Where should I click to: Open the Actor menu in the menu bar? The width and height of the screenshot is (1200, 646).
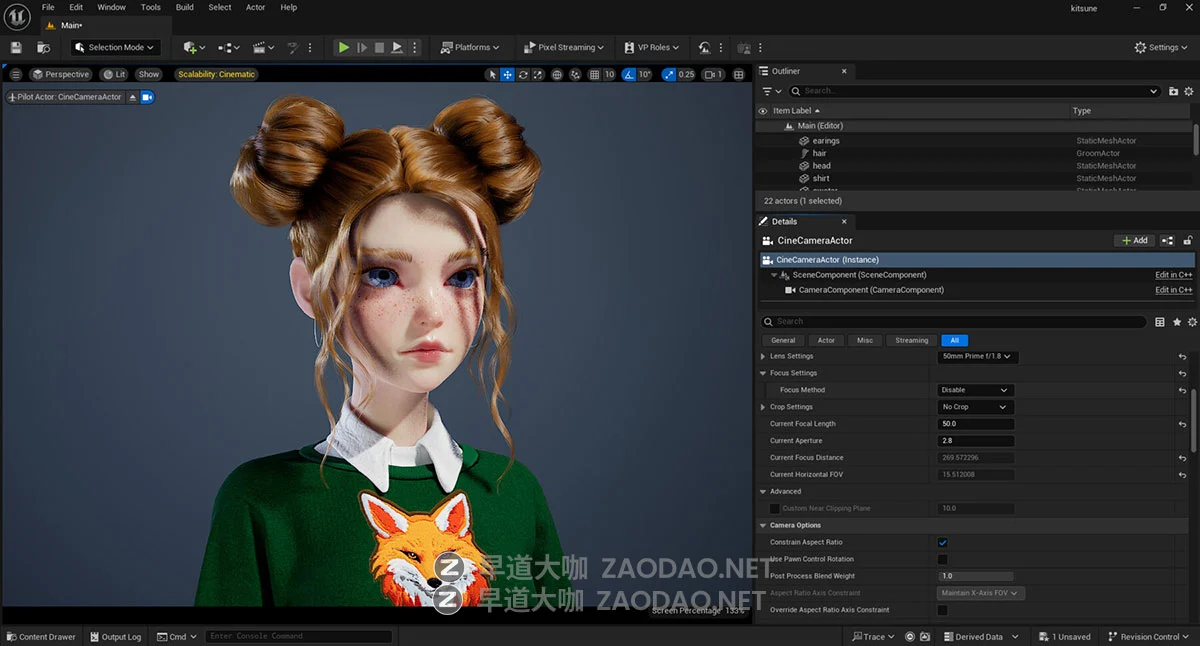click(x=255, y=7)
